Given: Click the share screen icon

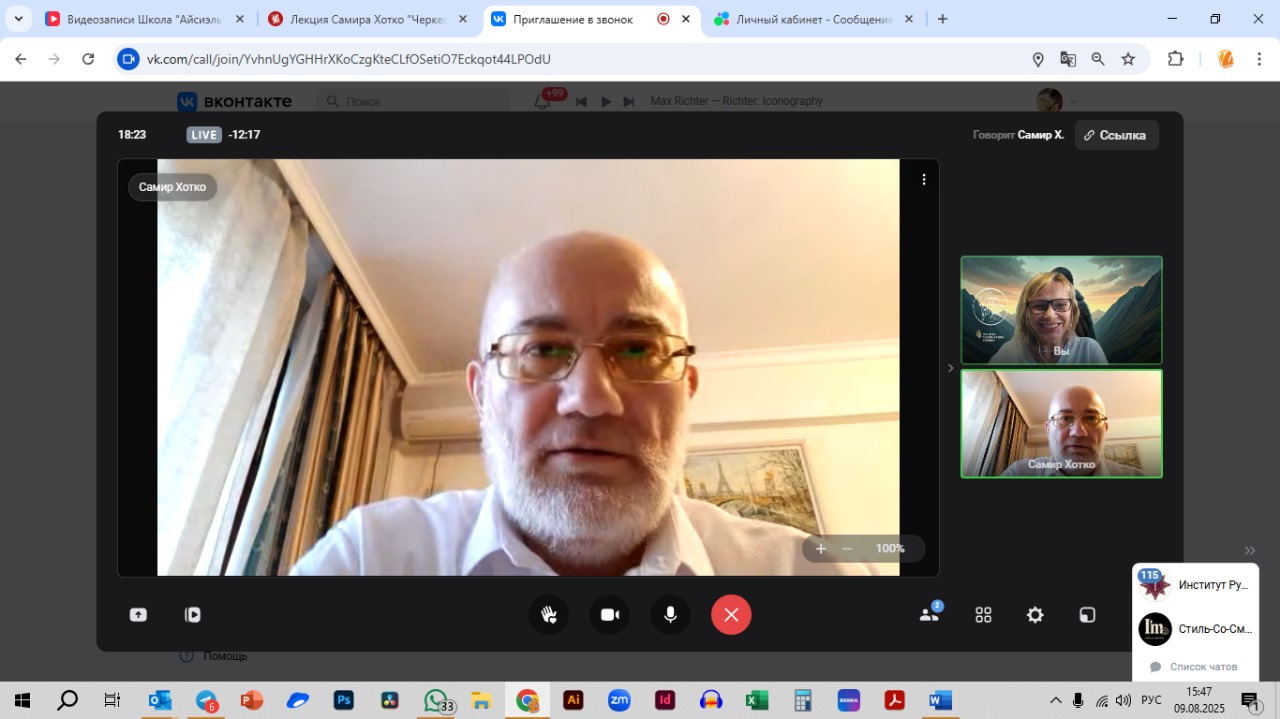Looking at the screenshot, I should point(138,615).
